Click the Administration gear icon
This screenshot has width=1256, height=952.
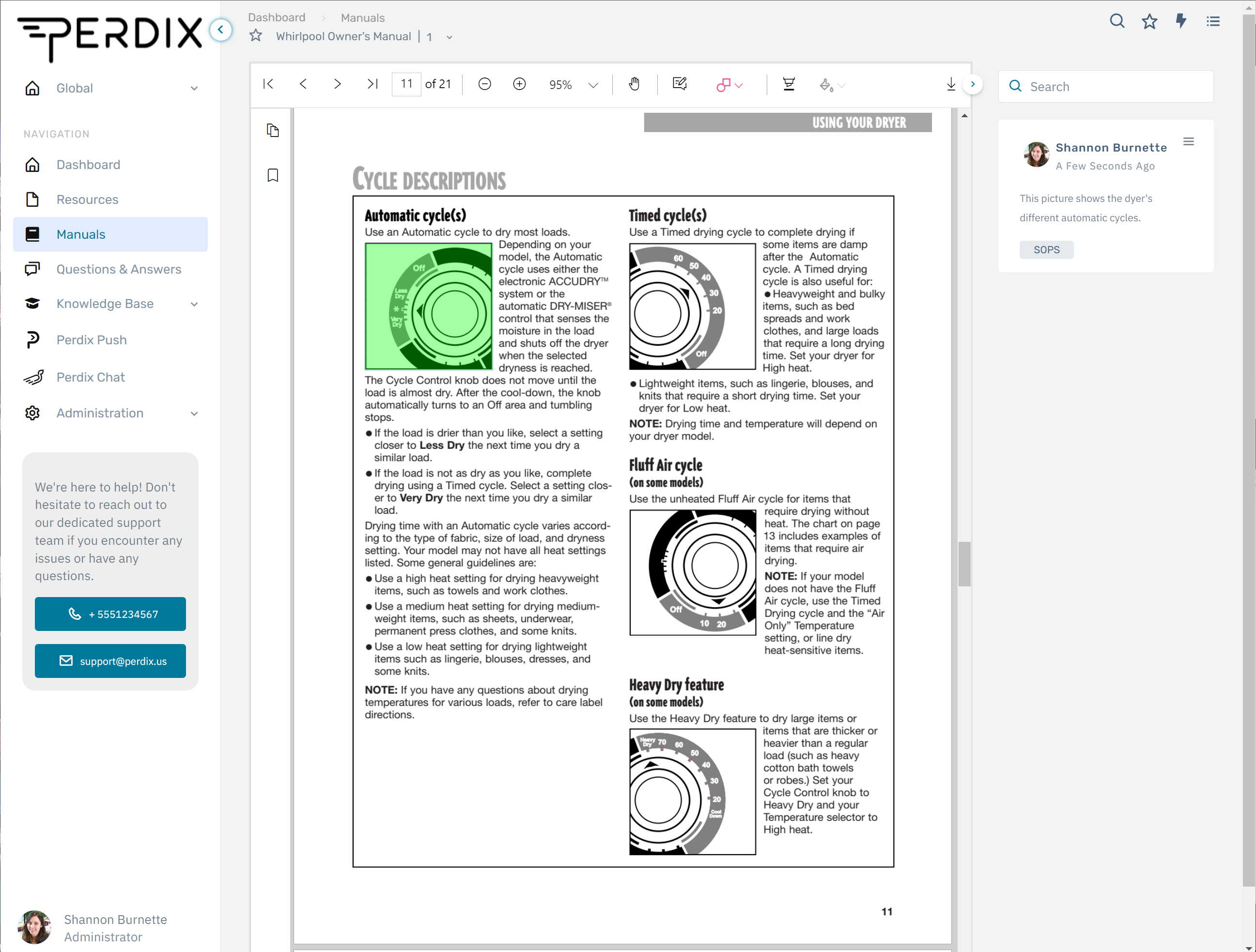32,413
